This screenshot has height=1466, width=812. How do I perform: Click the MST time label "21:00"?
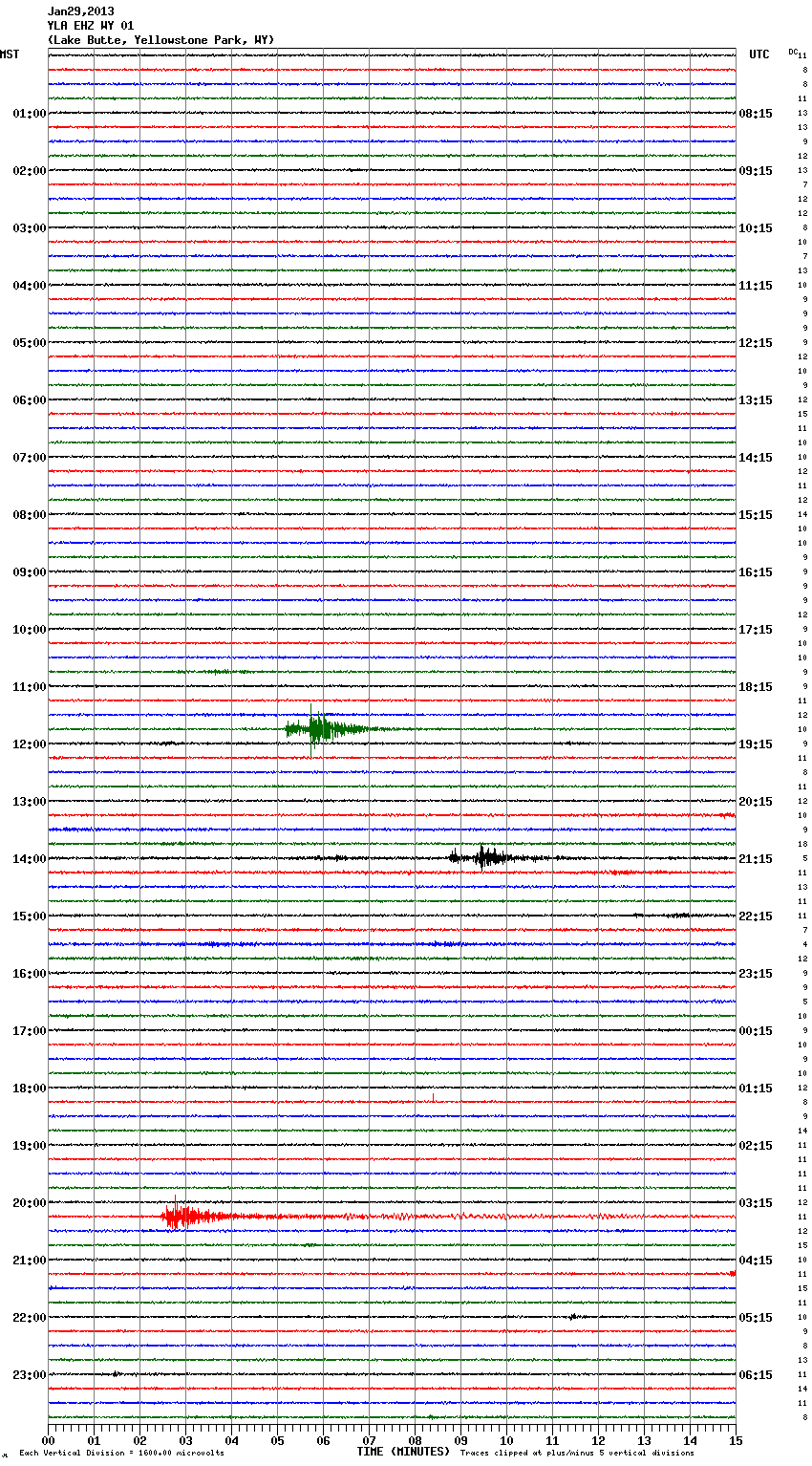30,1261
